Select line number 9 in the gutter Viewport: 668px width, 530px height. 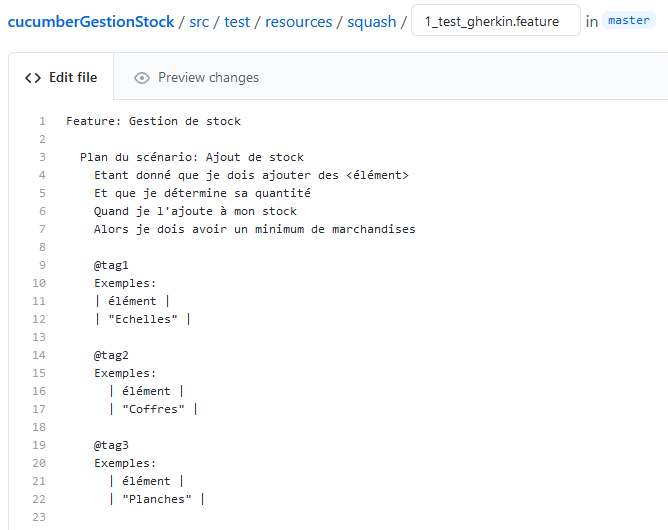42,265
